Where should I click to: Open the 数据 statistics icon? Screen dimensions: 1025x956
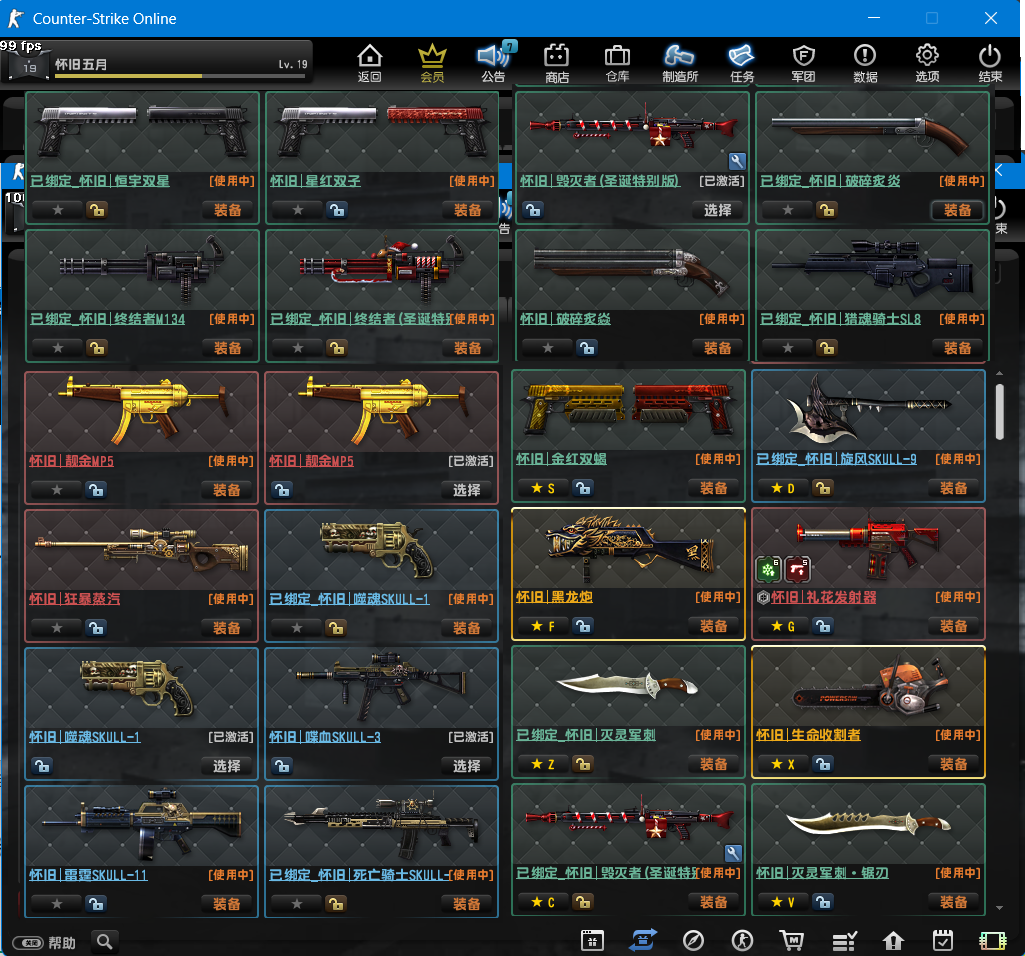[x=865, y=63]
